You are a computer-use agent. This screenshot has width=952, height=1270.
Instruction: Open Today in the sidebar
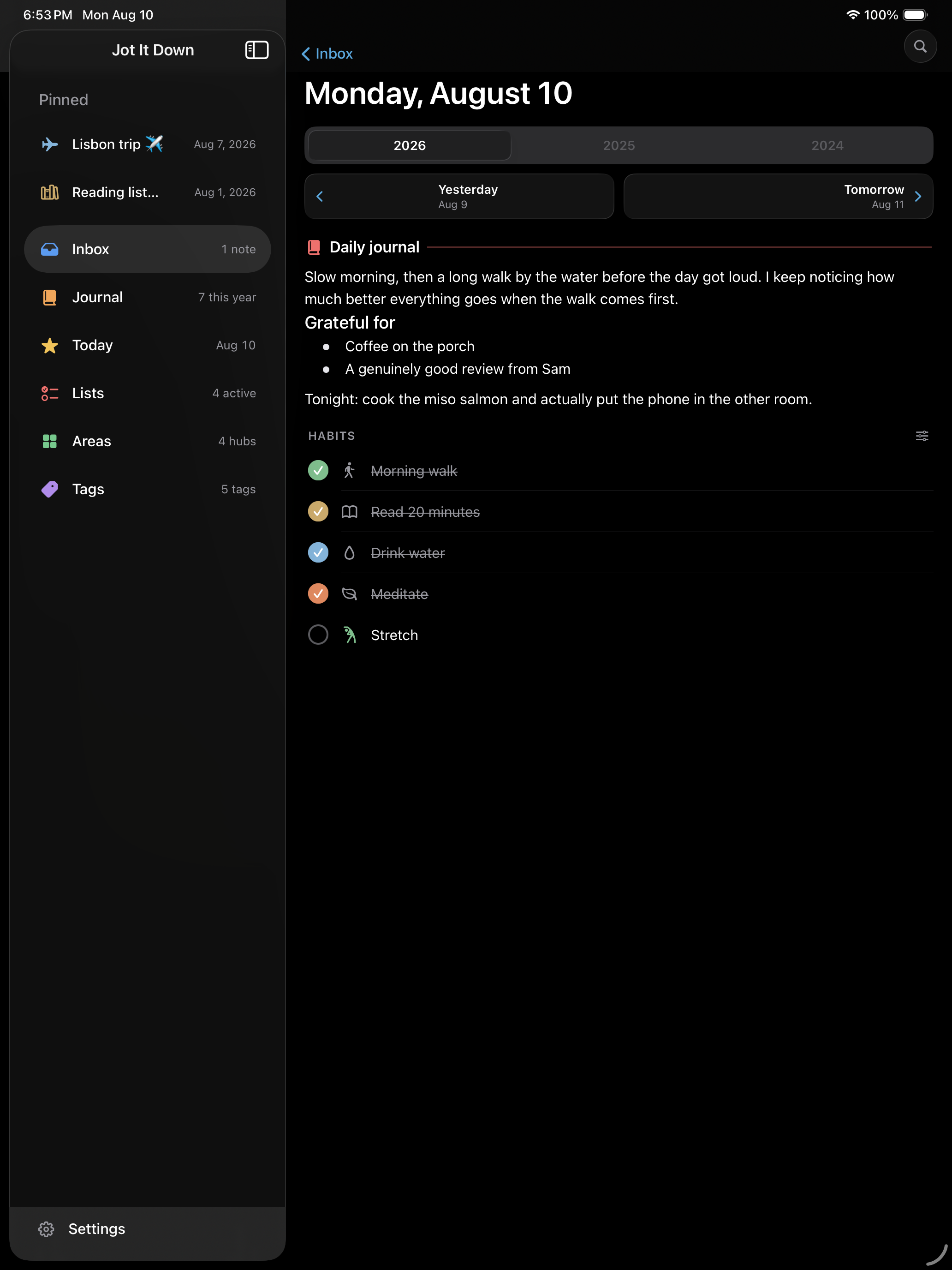(148, 345)
